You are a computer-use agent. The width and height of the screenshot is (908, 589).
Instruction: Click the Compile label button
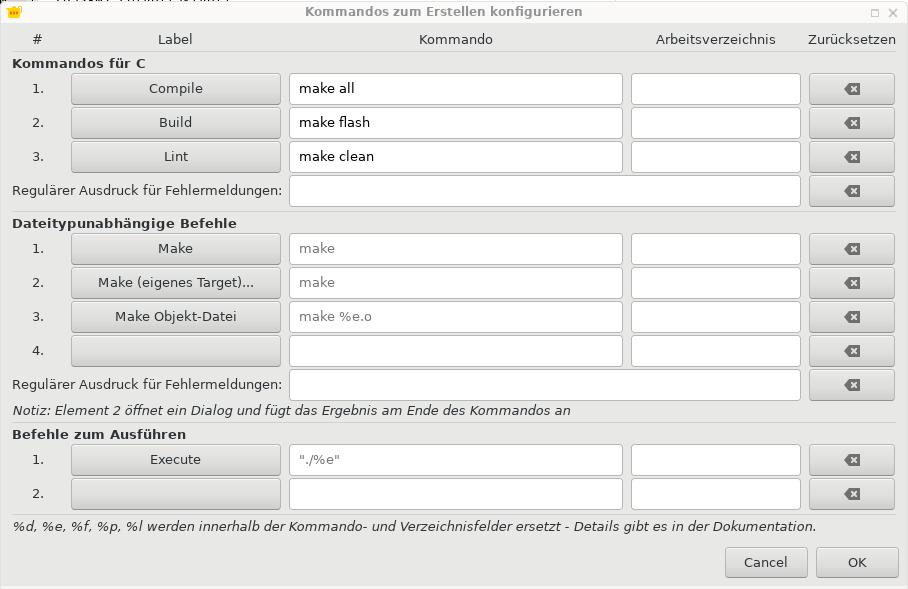click(x=176, y=89)
